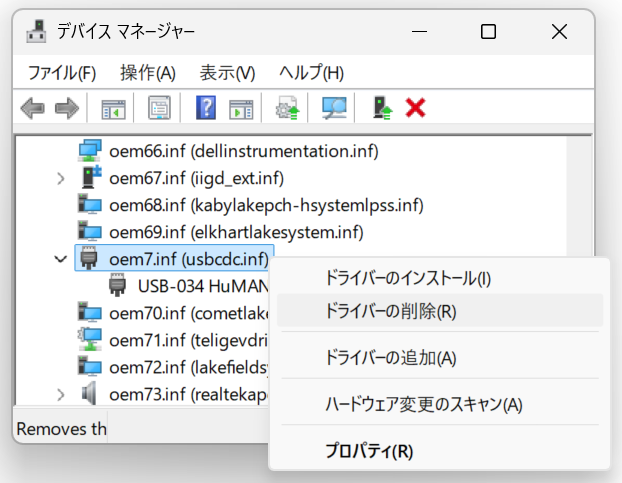
Task: Choose ドライバーの削除(R) from context menu
Action: [x=440, y=310]
